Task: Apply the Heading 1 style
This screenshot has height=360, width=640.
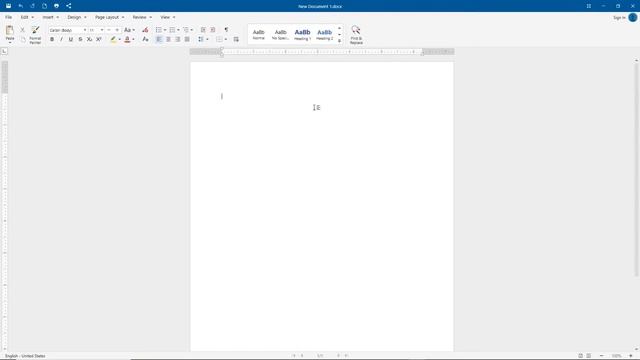Action: 302,34
